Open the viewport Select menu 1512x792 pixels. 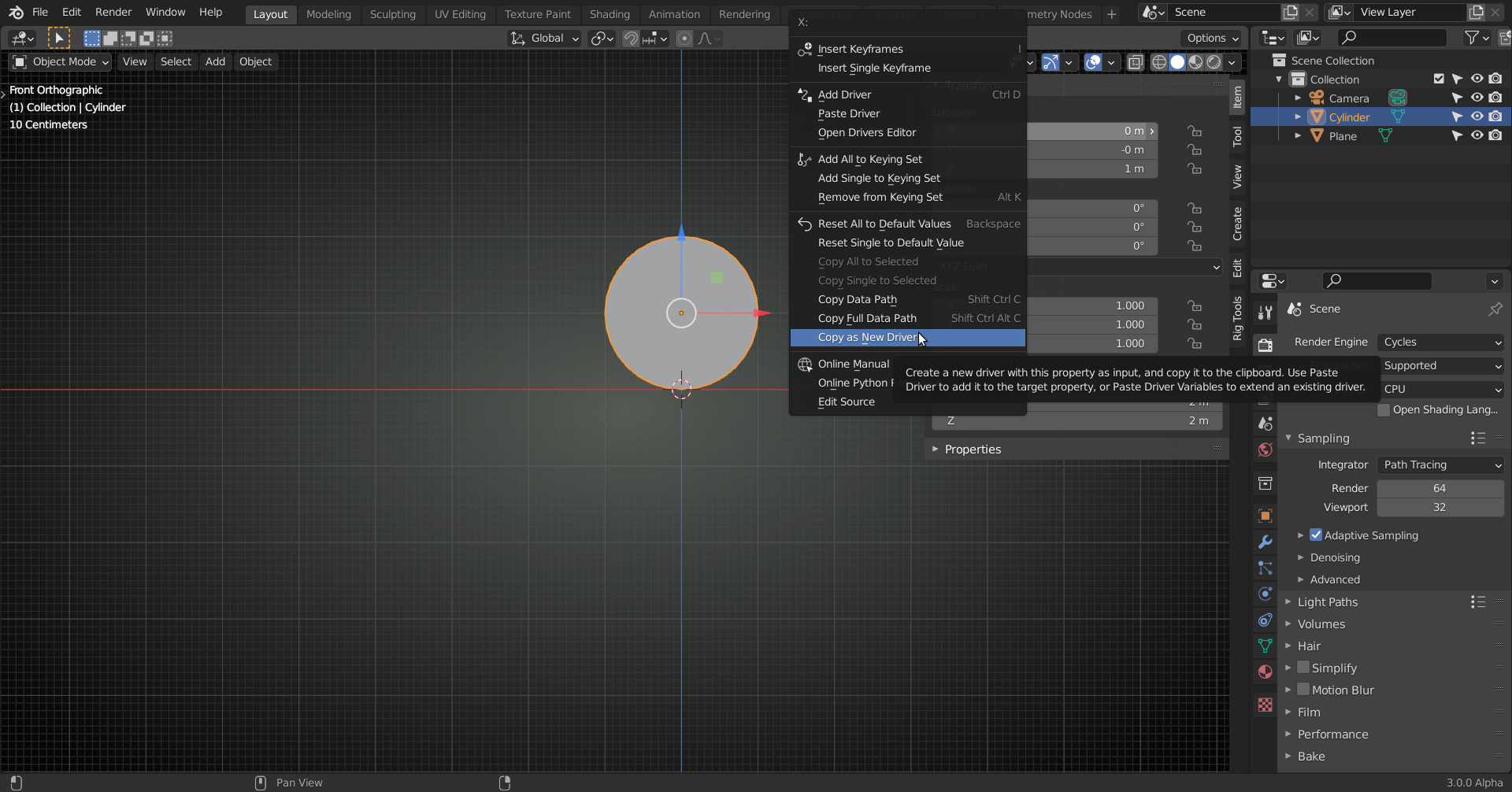(176, 61)
